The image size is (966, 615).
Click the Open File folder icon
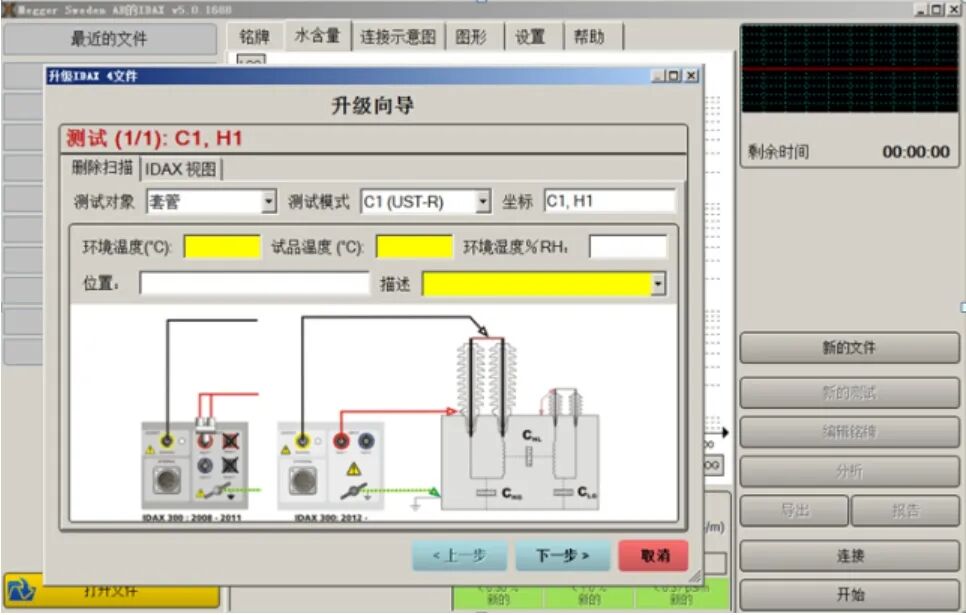point(21,591)
